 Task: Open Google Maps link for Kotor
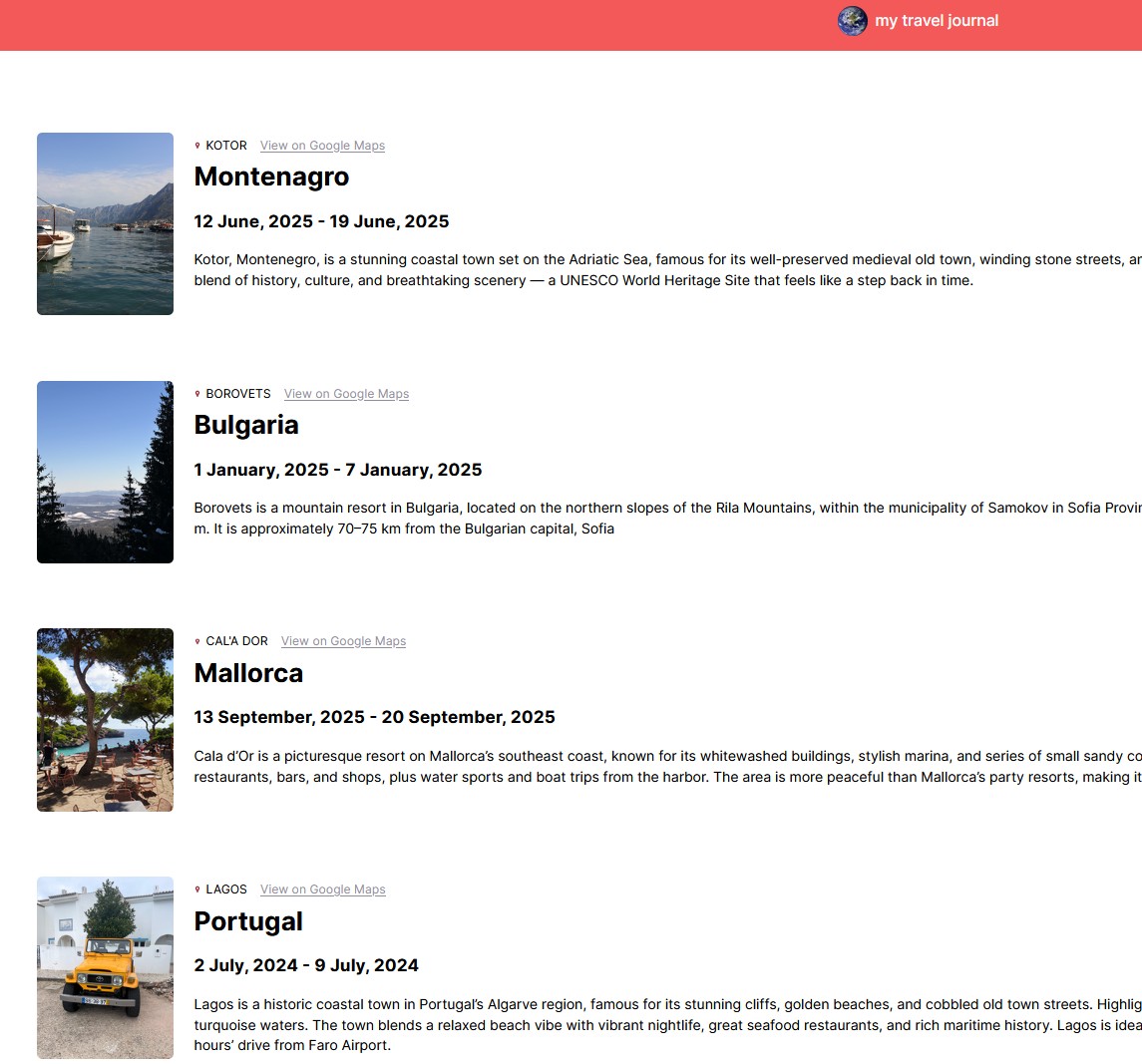322,146
